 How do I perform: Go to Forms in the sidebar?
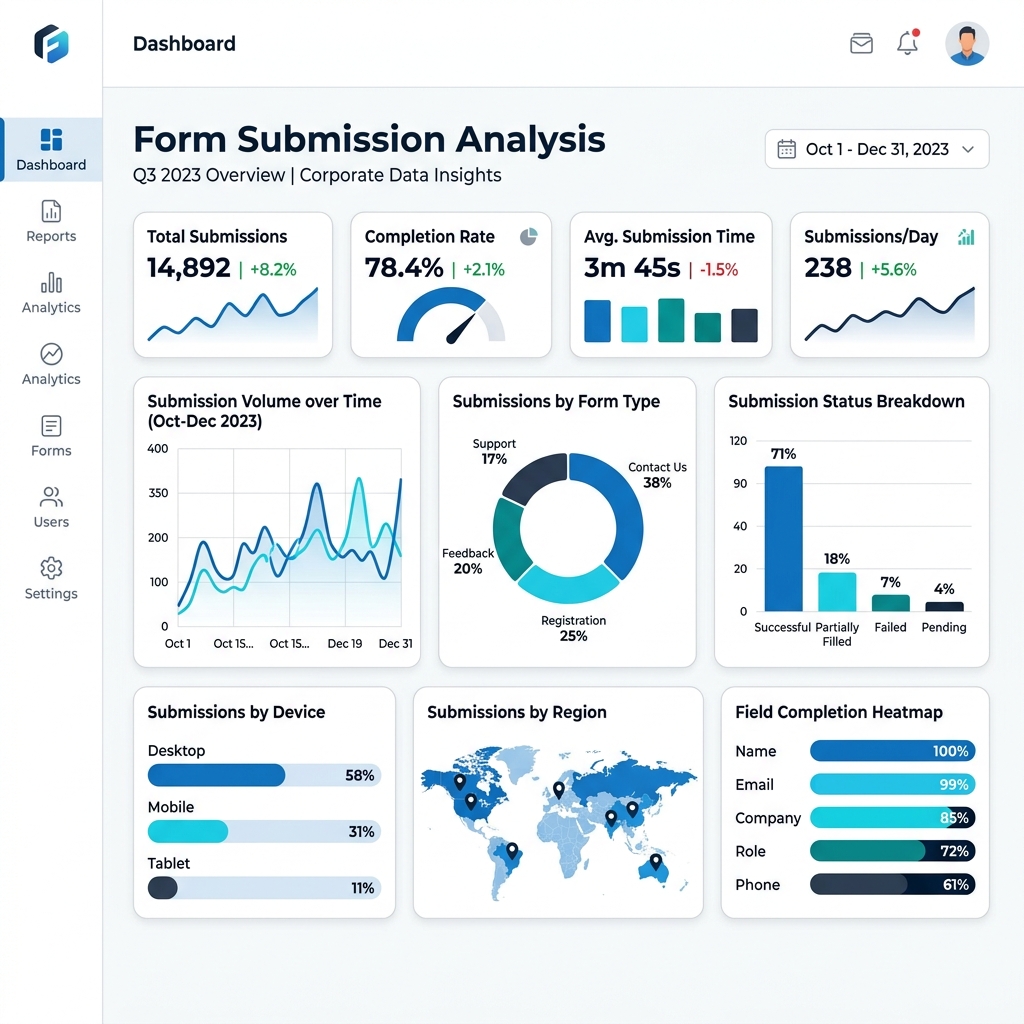point(51,436)
